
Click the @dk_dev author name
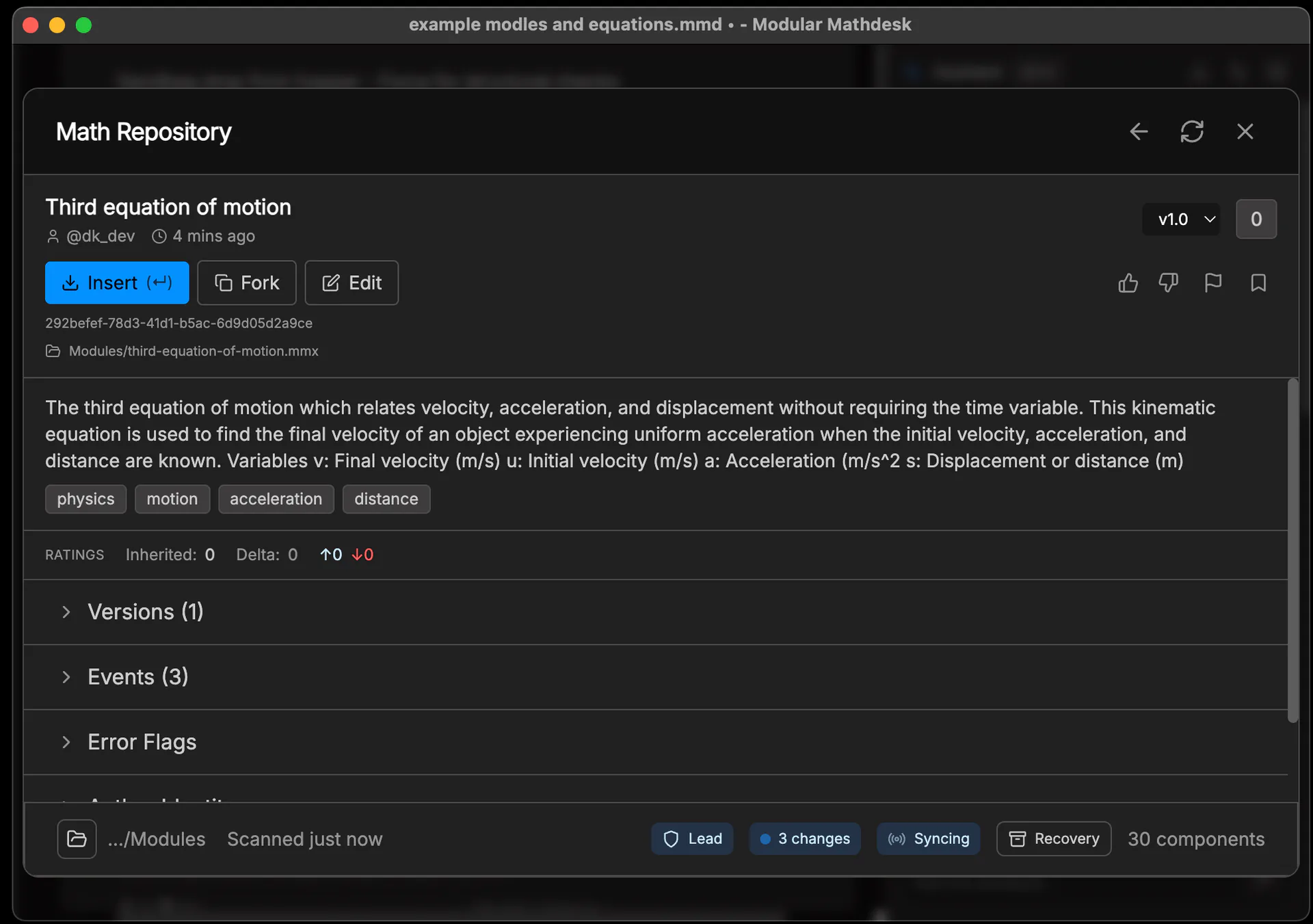tap(101, 236)
